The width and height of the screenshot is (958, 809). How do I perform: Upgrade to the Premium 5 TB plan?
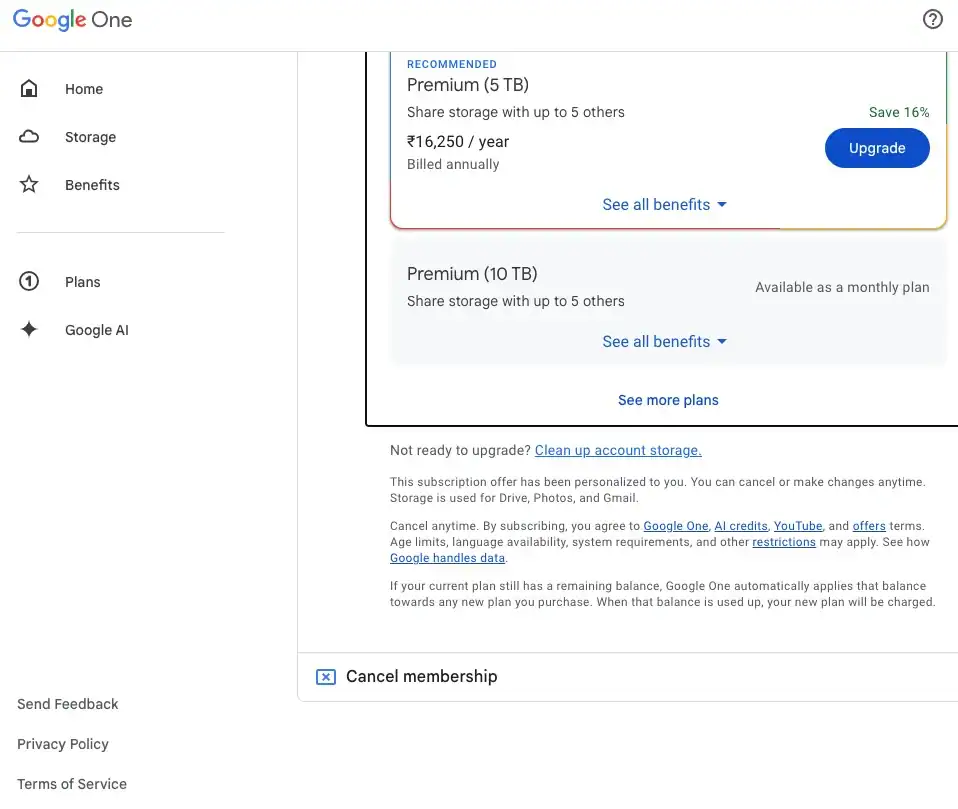click(877, 149)
